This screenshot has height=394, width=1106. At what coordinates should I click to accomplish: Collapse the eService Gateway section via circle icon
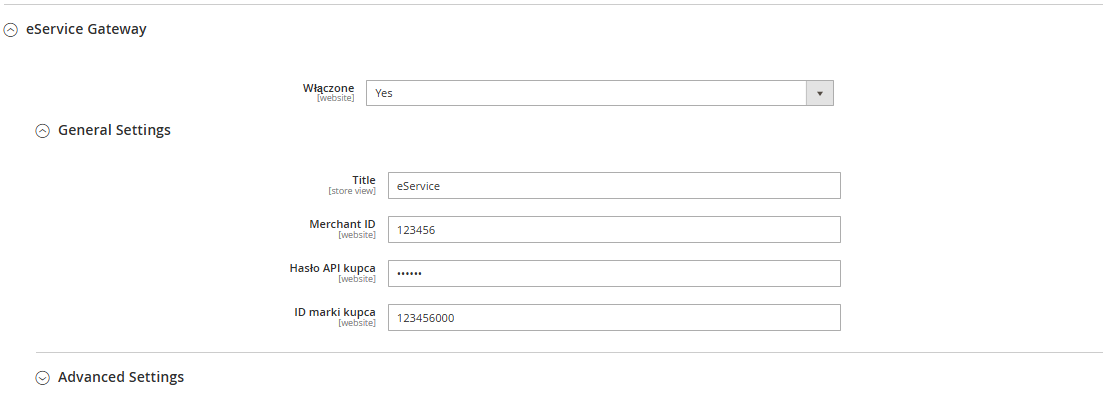click(11, 30)
